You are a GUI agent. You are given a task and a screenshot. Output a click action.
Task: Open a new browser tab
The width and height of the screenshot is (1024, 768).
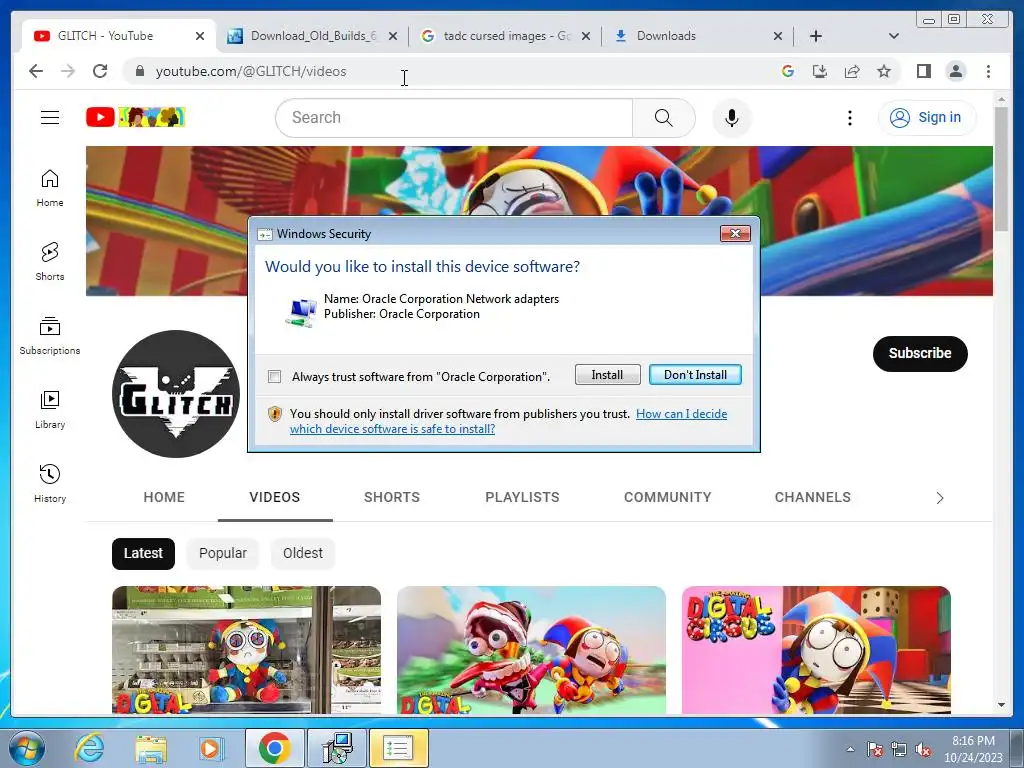(x=816, y=36)
